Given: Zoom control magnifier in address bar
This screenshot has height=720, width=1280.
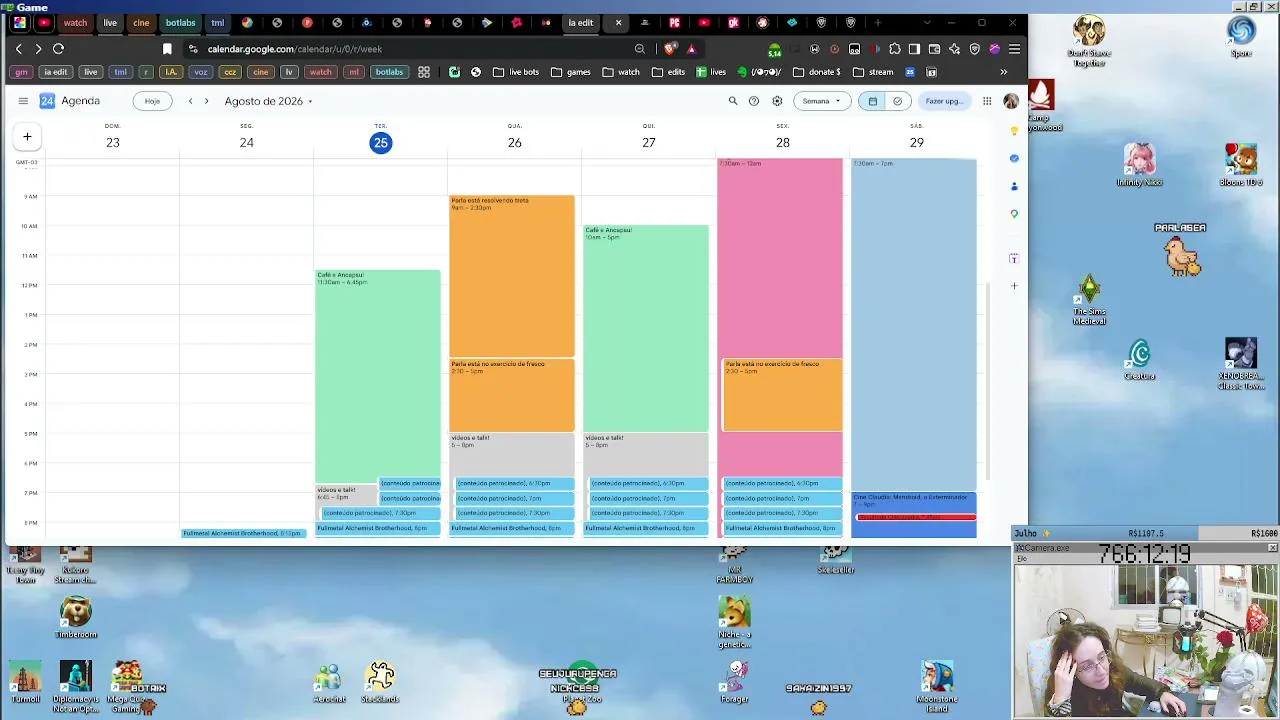Looking at the screenshot, I should click(640, 49).
